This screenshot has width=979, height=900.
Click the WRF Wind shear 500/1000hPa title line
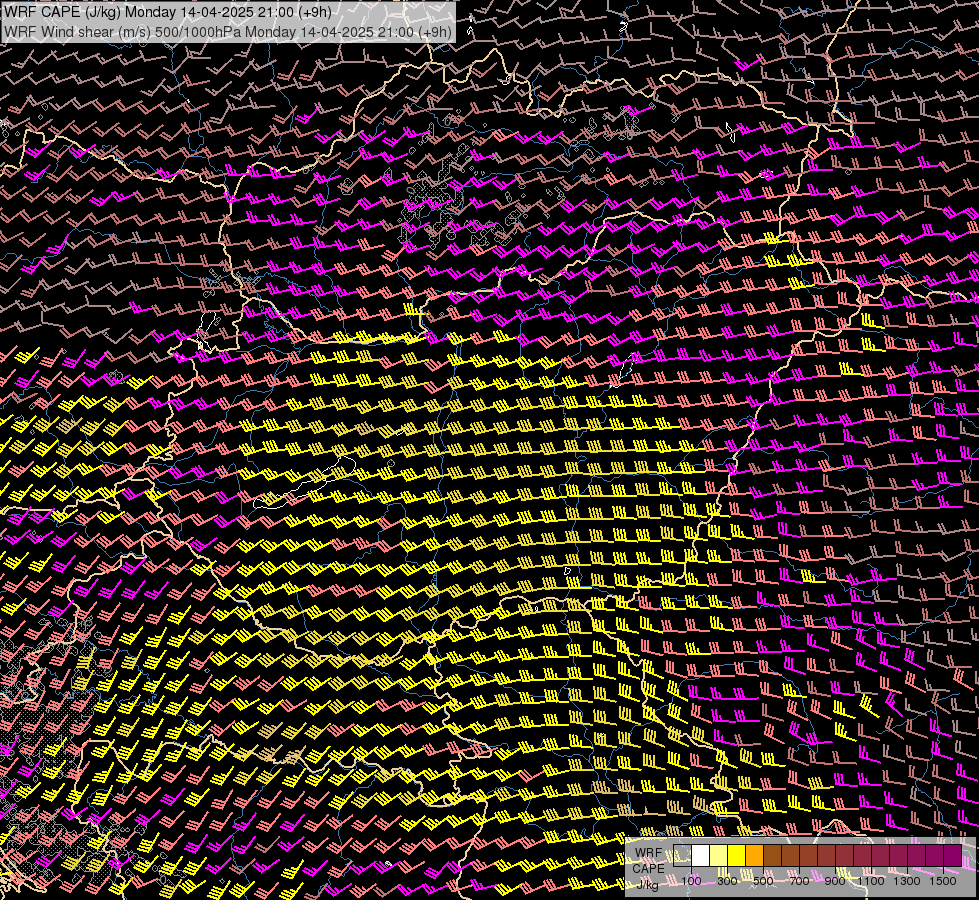coord(228,31)
